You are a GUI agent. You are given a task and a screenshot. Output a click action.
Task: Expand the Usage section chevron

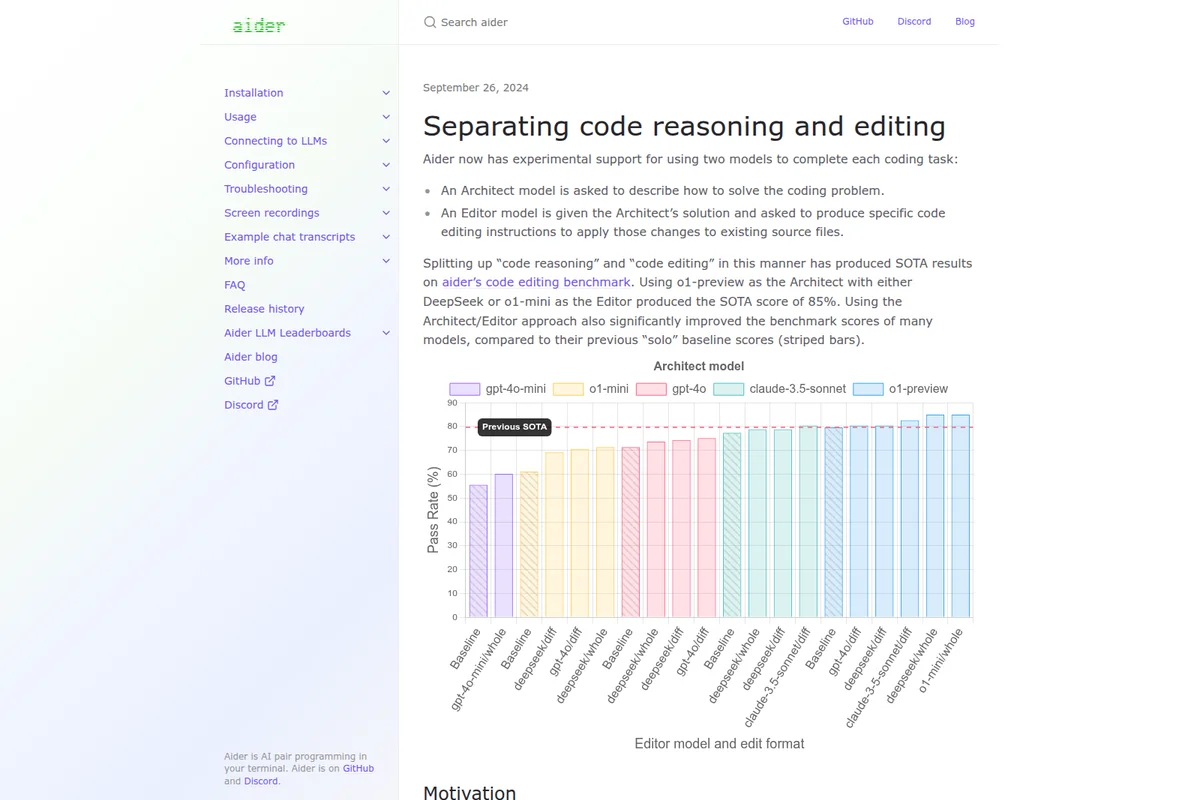pyautogui.click(x=386, y=117)
